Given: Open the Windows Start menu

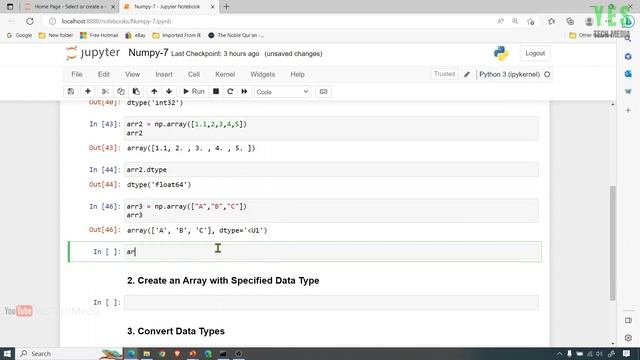Looking at the screenshot, I should 7,353.
